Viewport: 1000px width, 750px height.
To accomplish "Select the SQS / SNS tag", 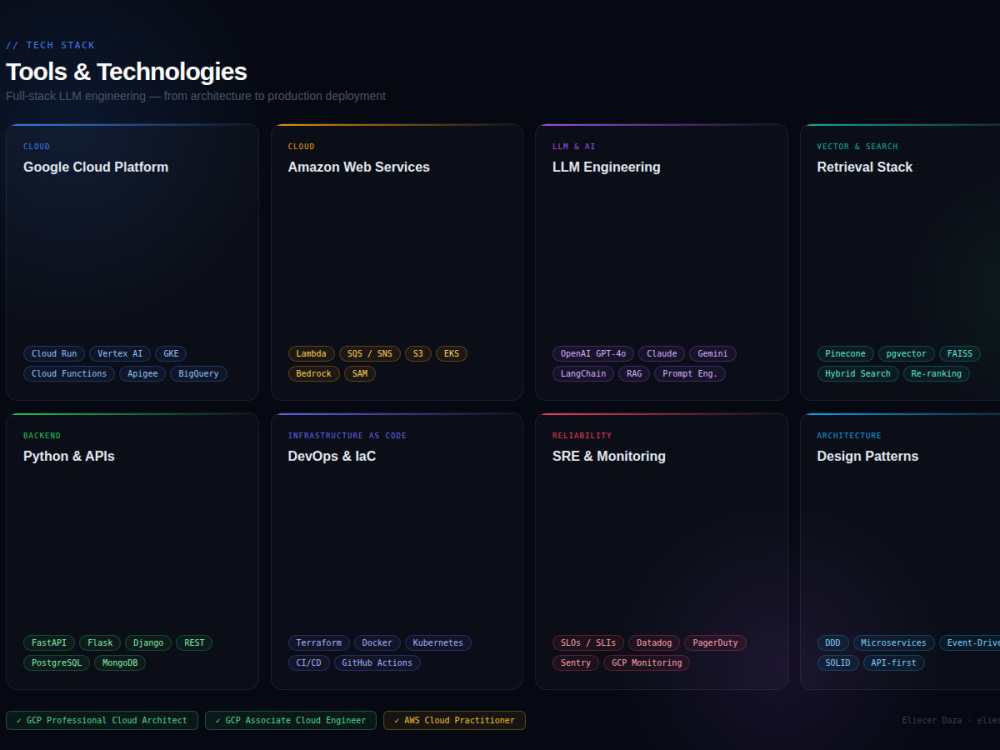I will click(370, 354).
